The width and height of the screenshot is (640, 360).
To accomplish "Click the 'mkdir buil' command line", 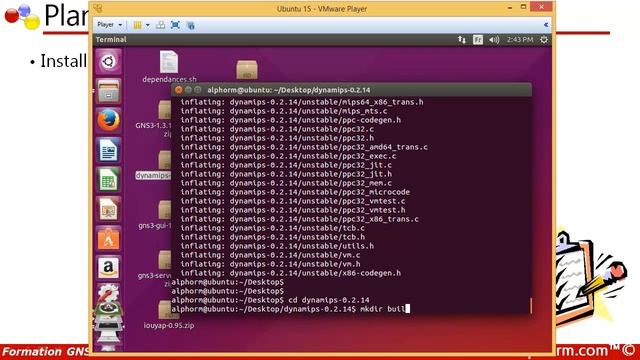I will click(x=290, y=309).
